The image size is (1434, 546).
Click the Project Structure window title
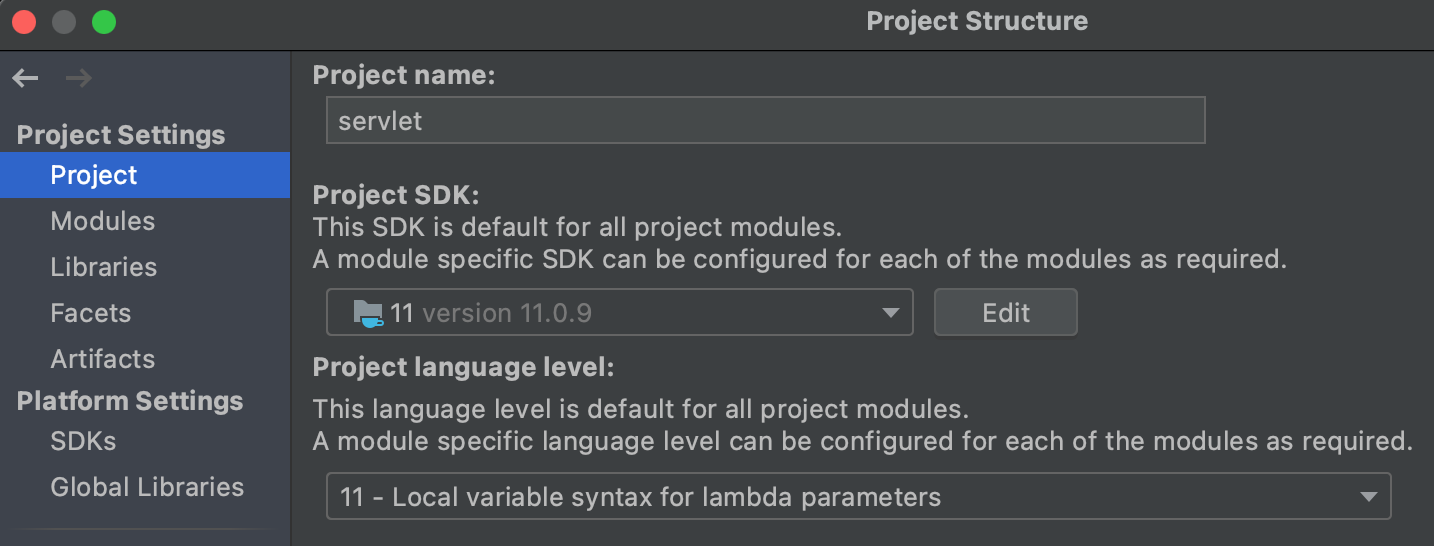(977, 21)
